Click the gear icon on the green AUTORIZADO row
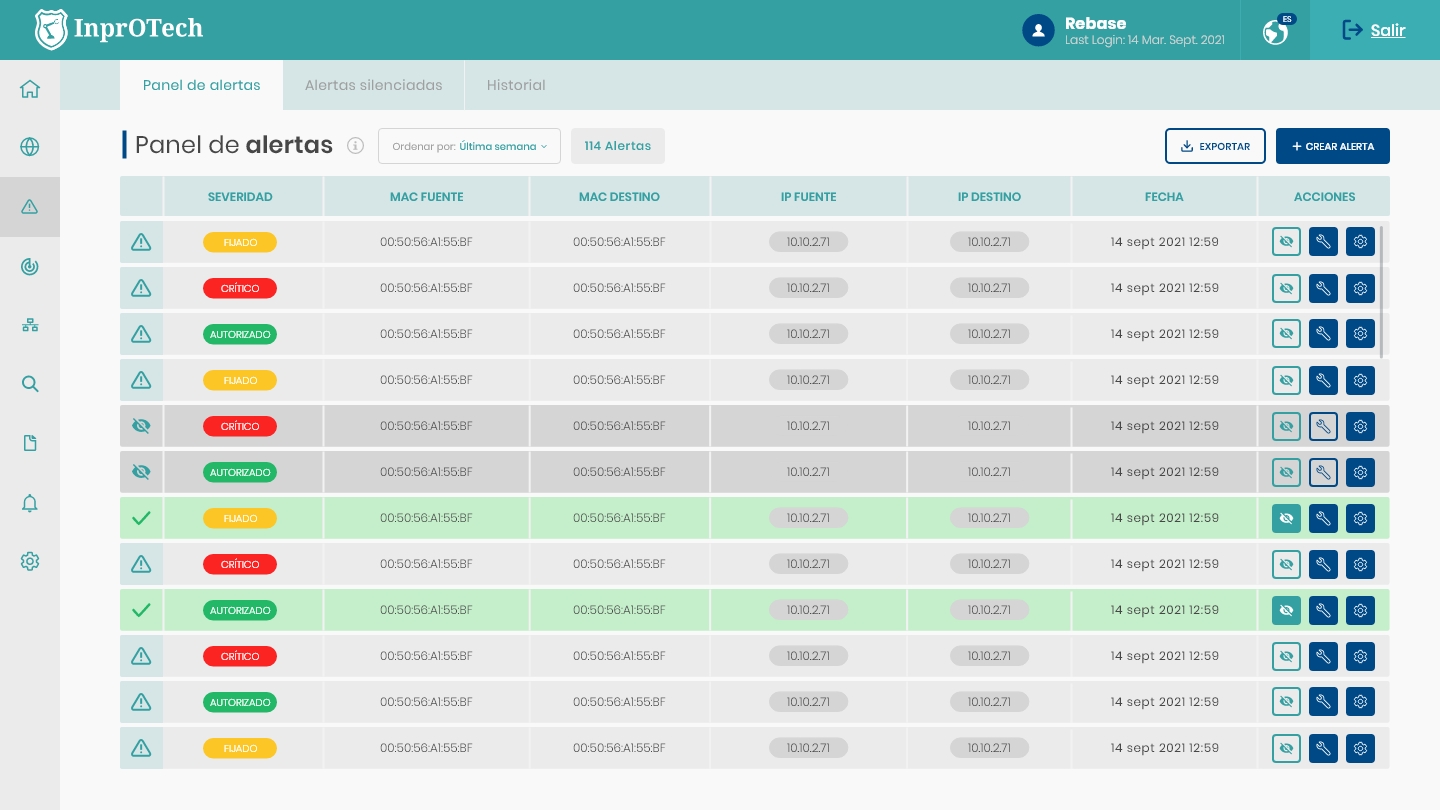This screenshot has width=1440, height=810. pyautogui.click(x=1360, y=610)
